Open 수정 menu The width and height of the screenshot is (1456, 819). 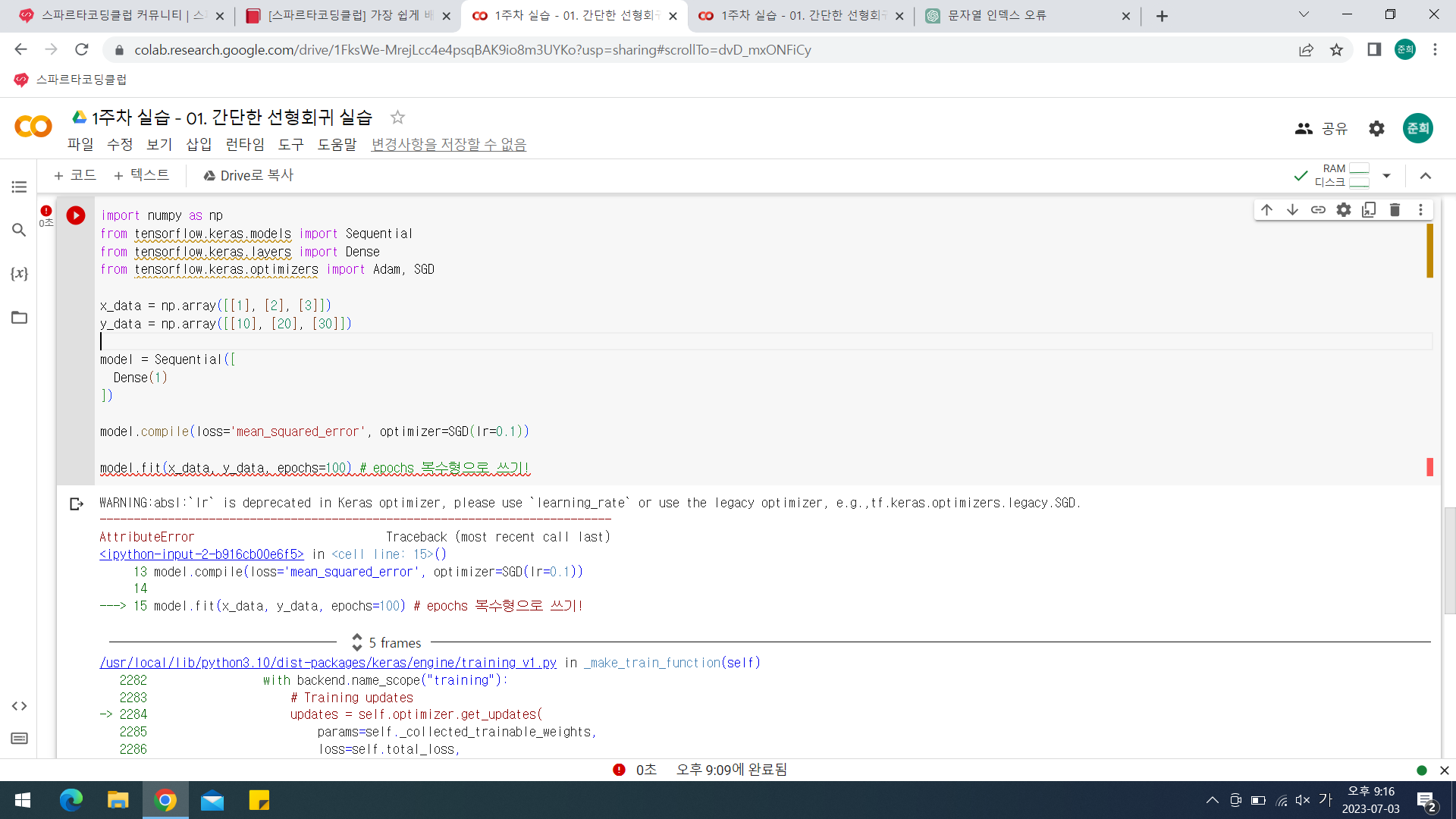pos(120,144)
